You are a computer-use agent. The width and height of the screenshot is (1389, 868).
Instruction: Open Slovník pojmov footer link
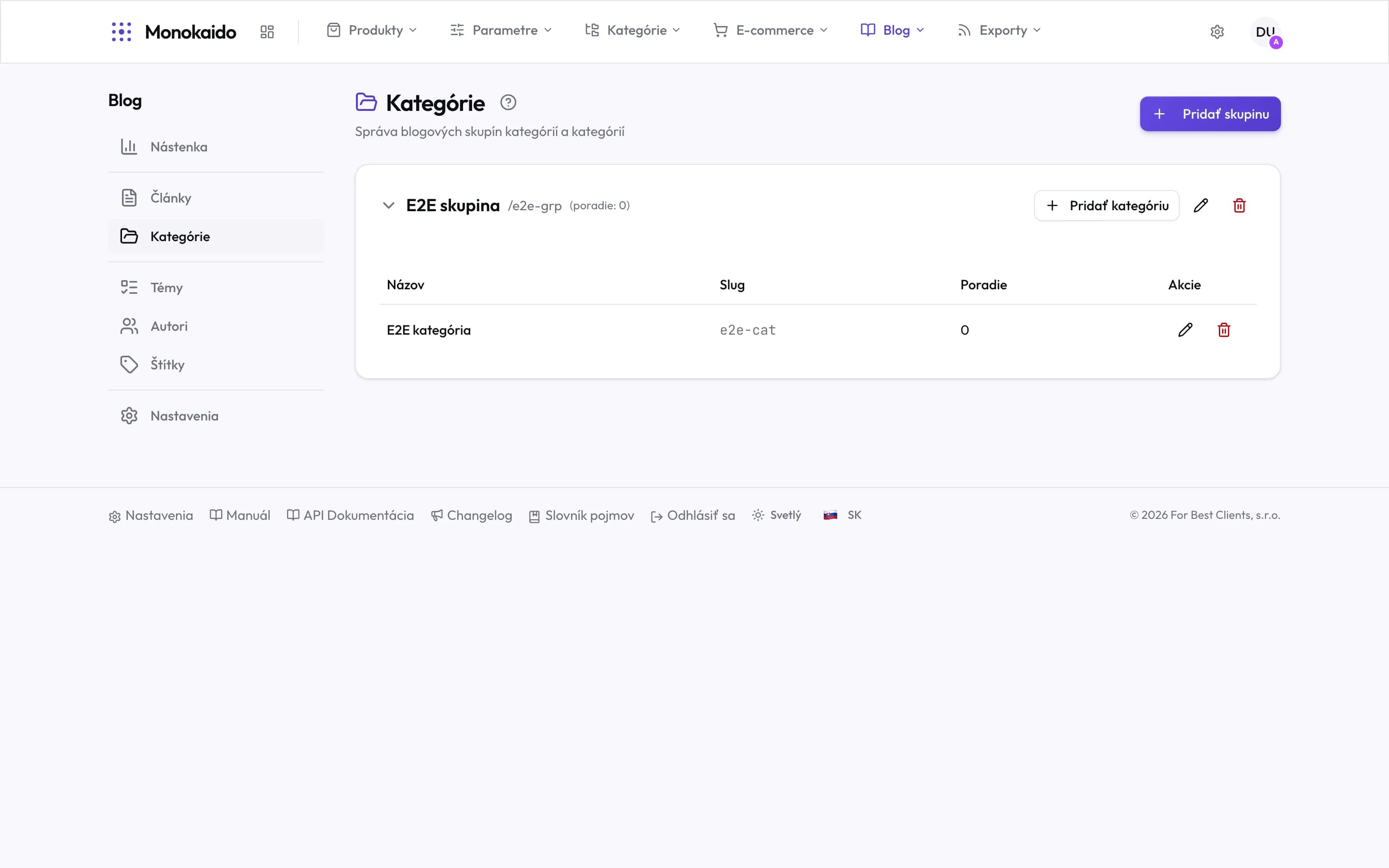582,515
